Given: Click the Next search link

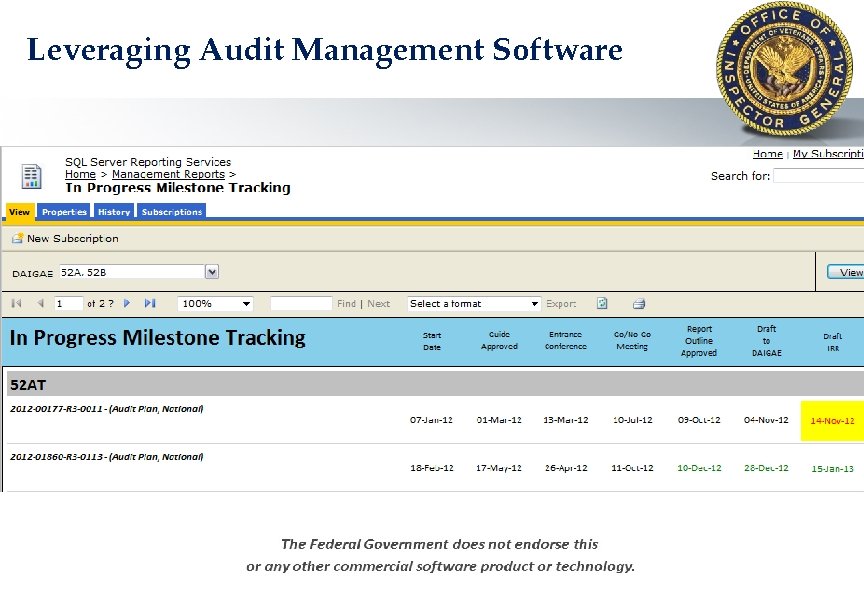Looking at the screenshot, I should coord(379,304).
